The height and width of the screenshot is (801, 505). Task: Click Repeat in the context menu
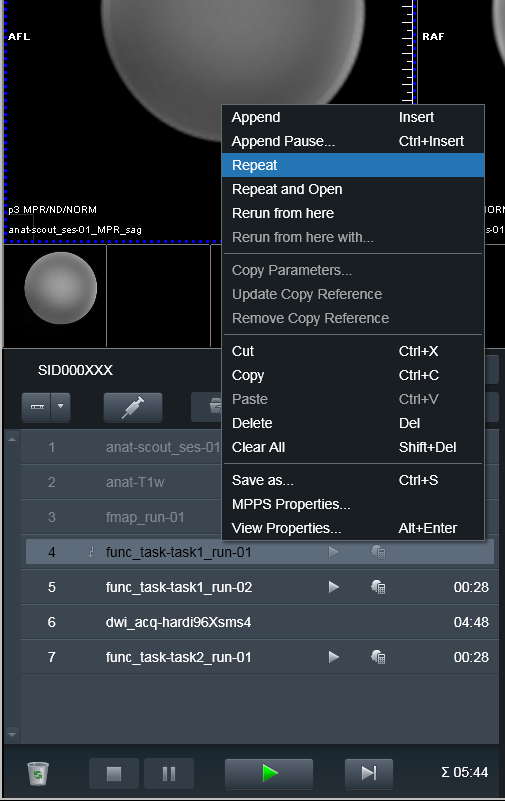tap(353, 165)
